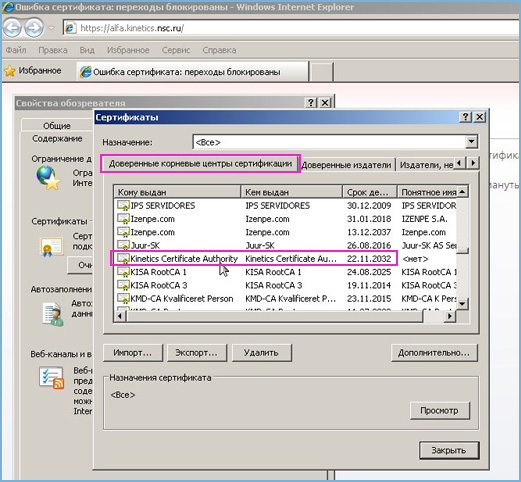The image size is (521, 482).
Task: Click the tab strip right scroll arrow
Action: tap(473, 163)
